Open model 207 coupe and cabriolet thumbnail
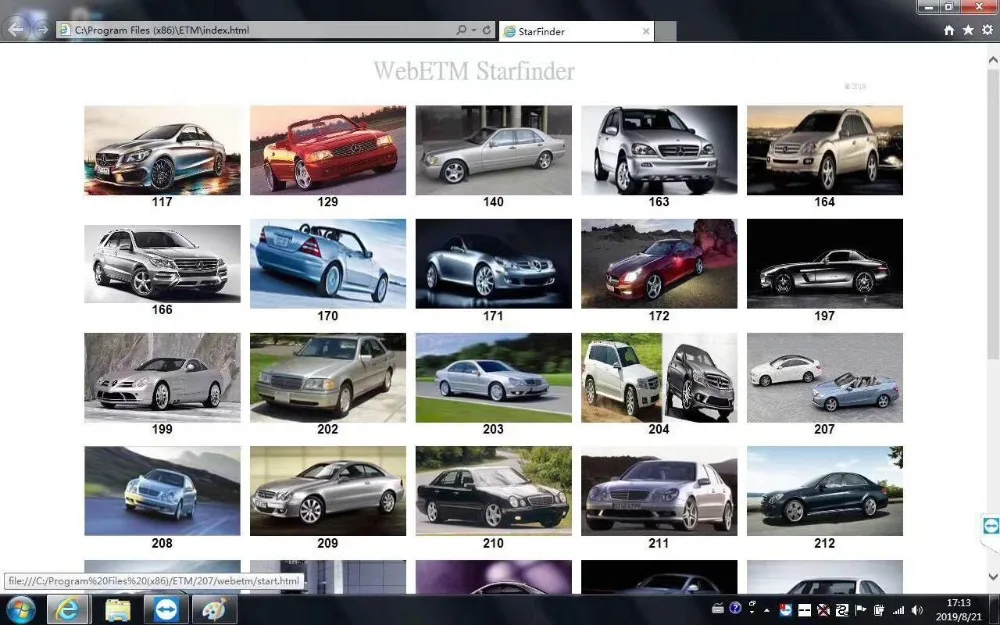 825,378
